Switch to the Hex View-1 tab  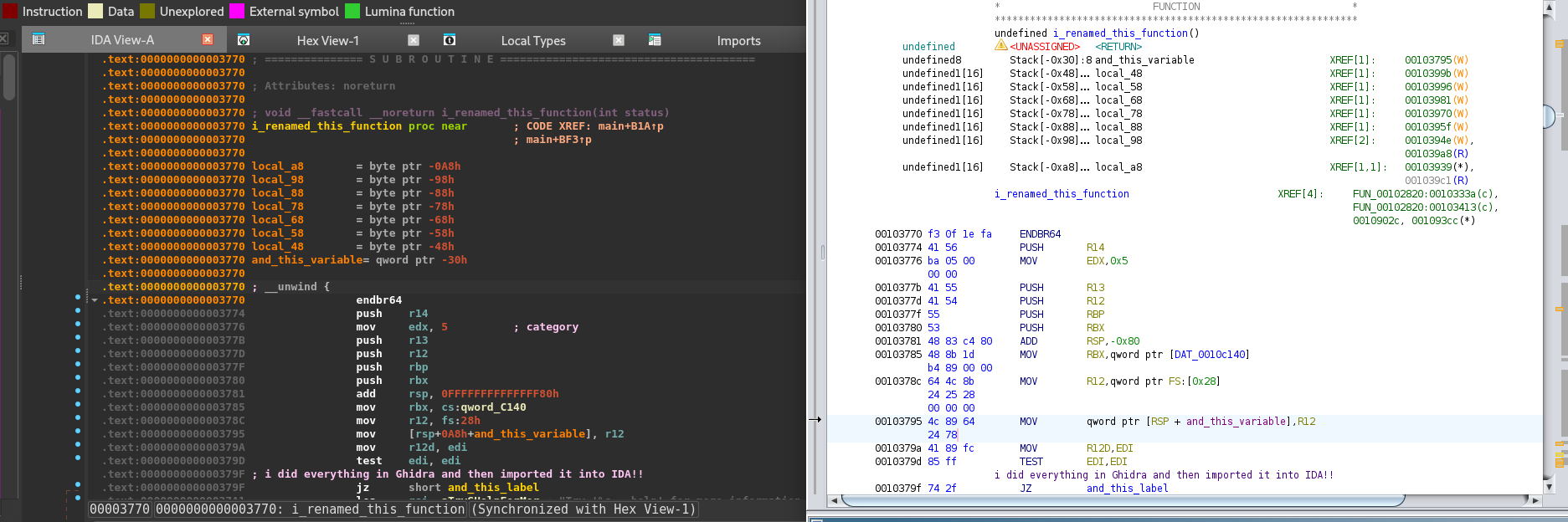click(x=327, y=41)
